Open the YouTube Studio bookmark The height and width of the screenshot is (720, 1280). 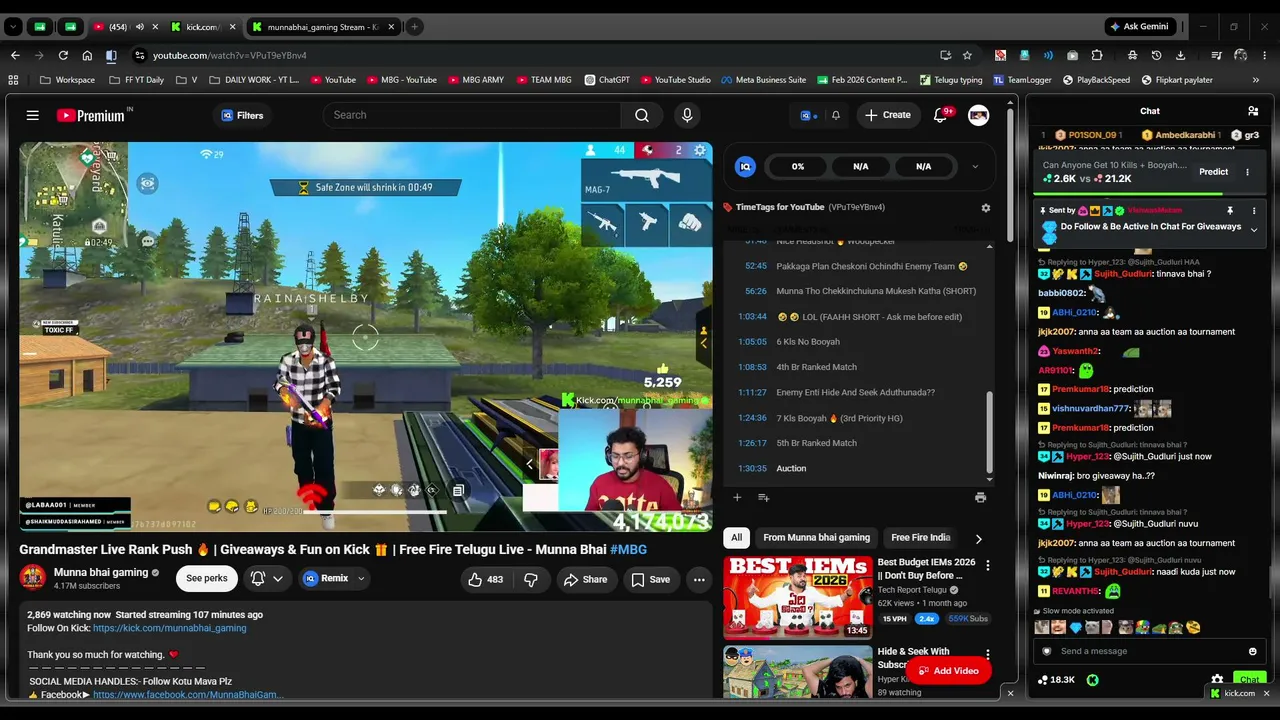pyautogui.click(x=675, y=80)
